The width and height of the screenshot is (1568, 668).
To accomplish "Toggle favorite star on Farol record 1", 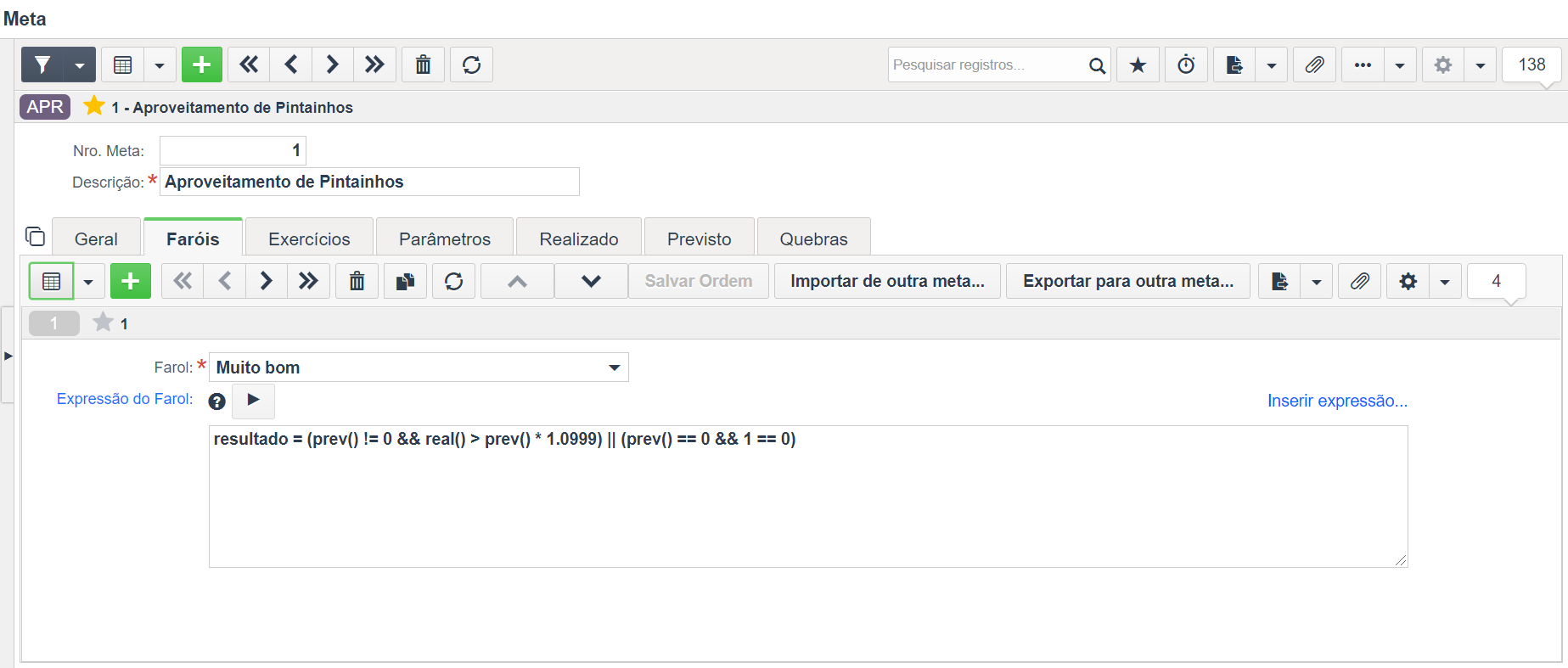I will [x=103, y=323].
